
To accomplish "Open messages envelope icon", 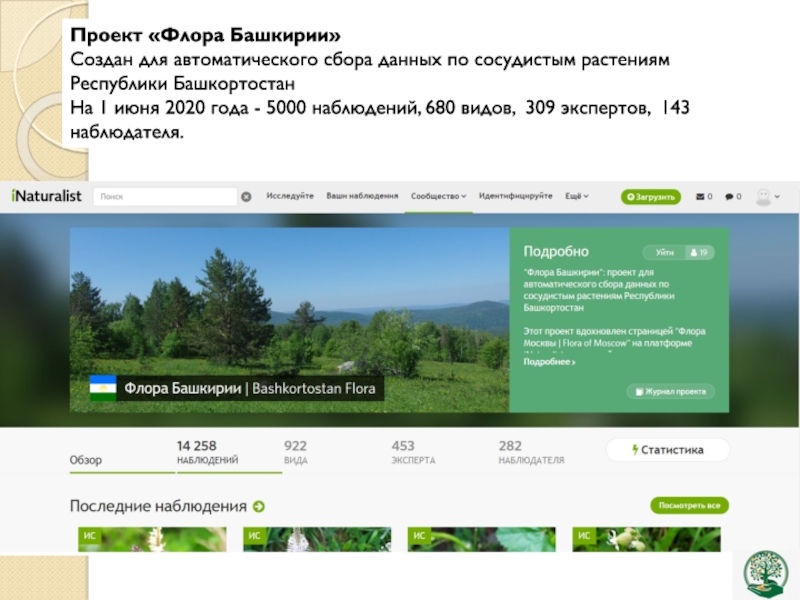I will click(x=703, y=197).
